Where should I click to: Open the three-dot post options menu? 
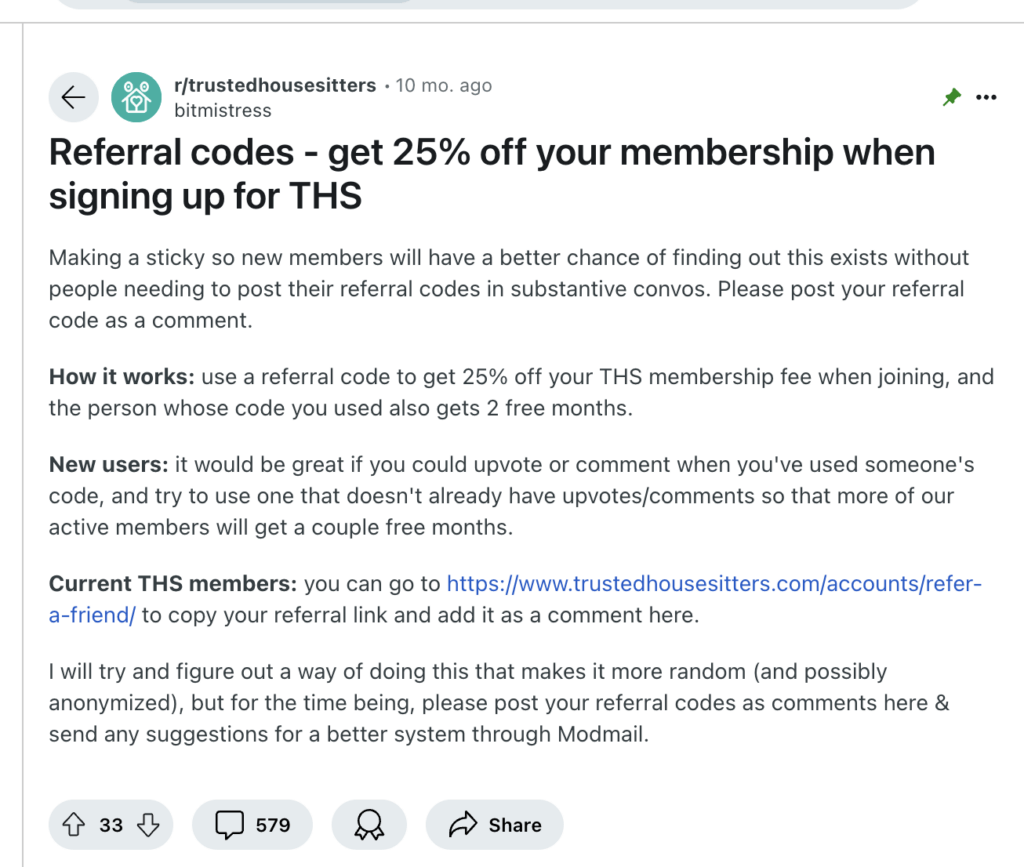[986, 97]
